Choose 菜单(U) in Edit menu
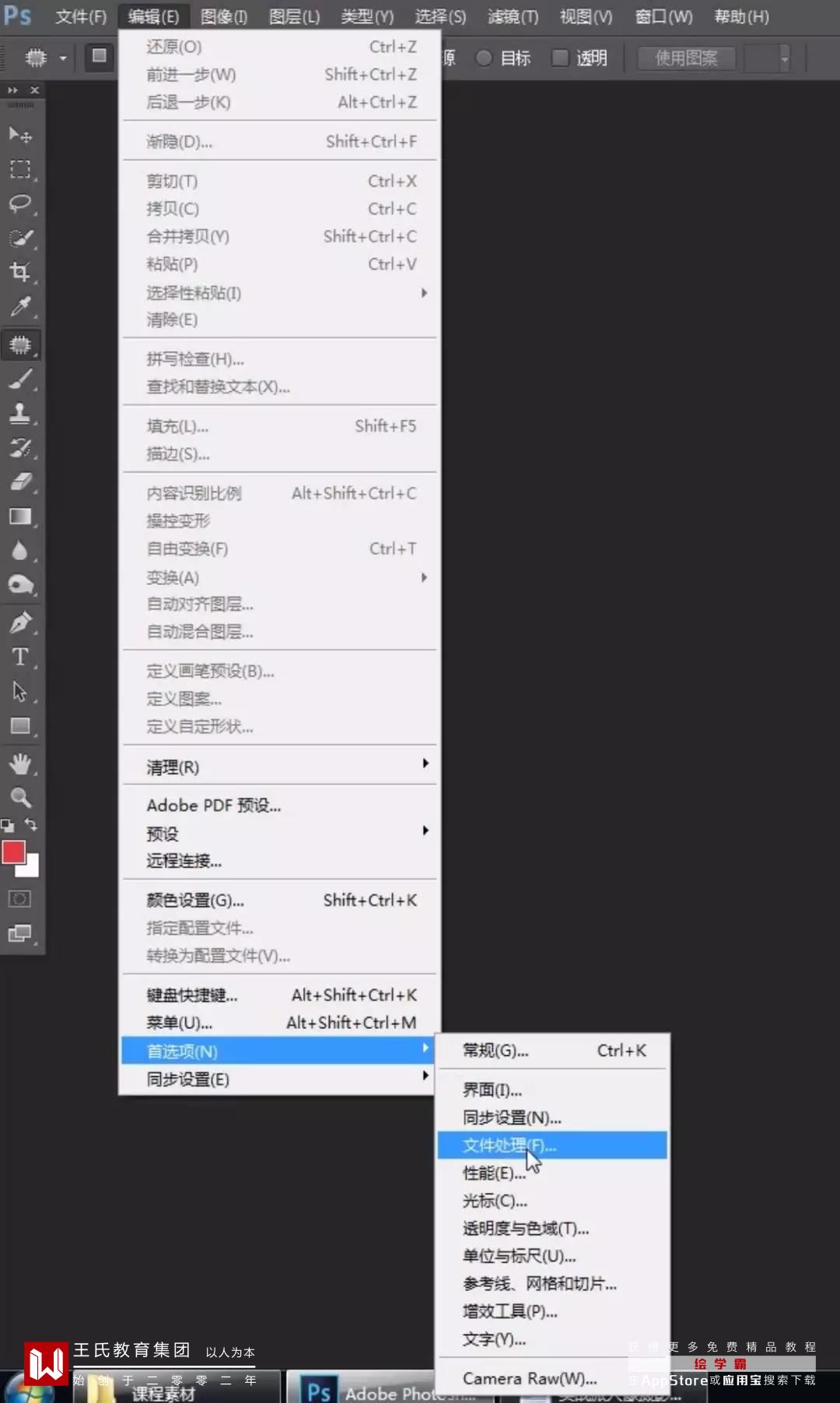The image size is (840, 1403). (278, 1022)
